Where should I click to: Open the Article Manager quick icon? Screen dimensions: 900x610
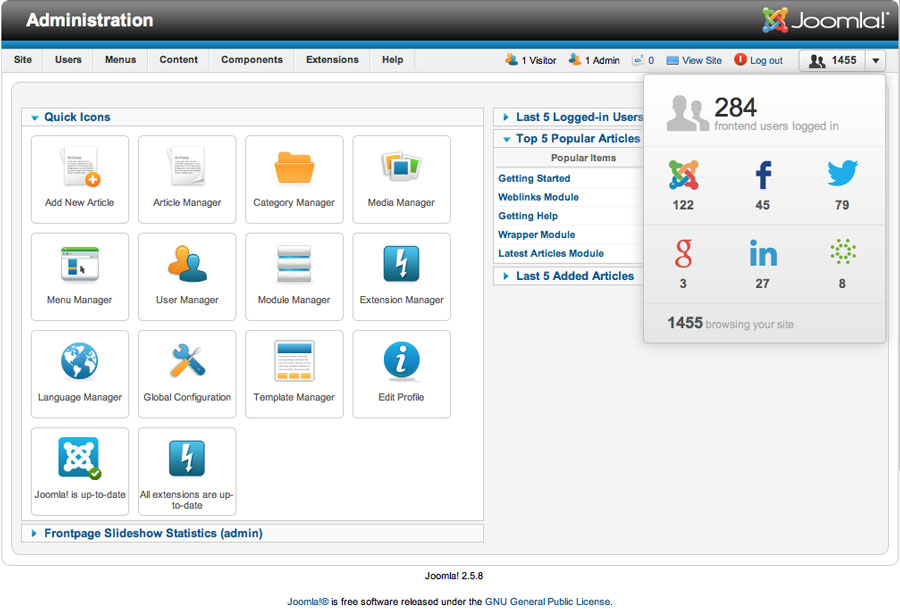tap(187, 179)
